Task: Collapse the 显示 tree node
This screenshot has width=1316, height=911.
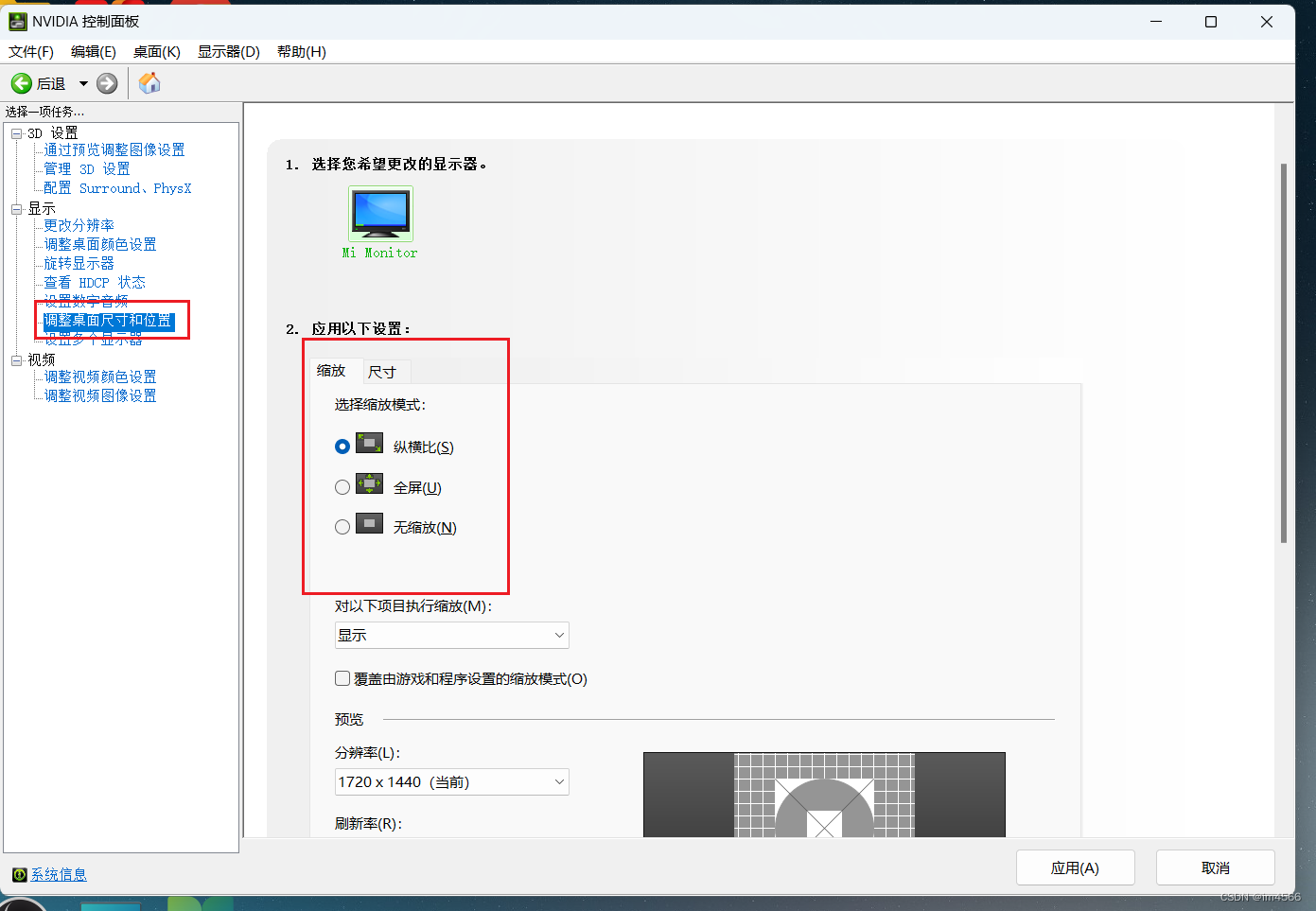Action: point(16,209)
